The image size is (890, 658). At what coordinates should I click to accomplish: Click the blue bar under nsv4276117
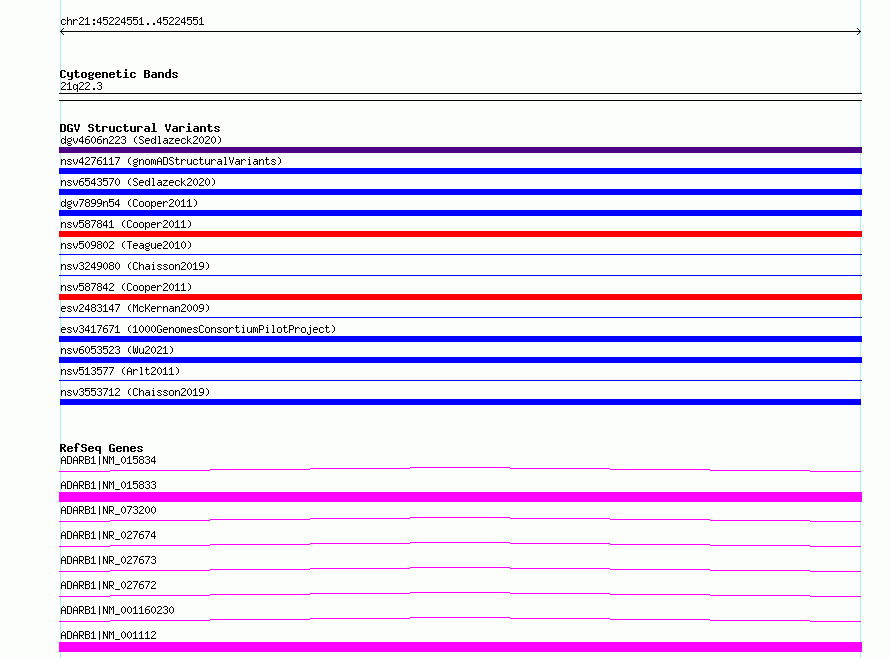coord(460,171)
